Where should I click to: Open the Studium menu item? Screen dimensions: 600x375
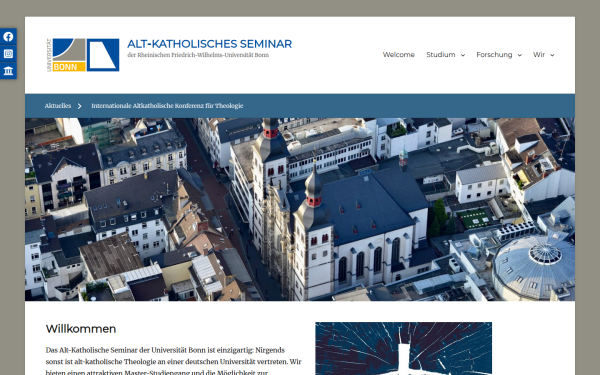(x=441, y=55)
